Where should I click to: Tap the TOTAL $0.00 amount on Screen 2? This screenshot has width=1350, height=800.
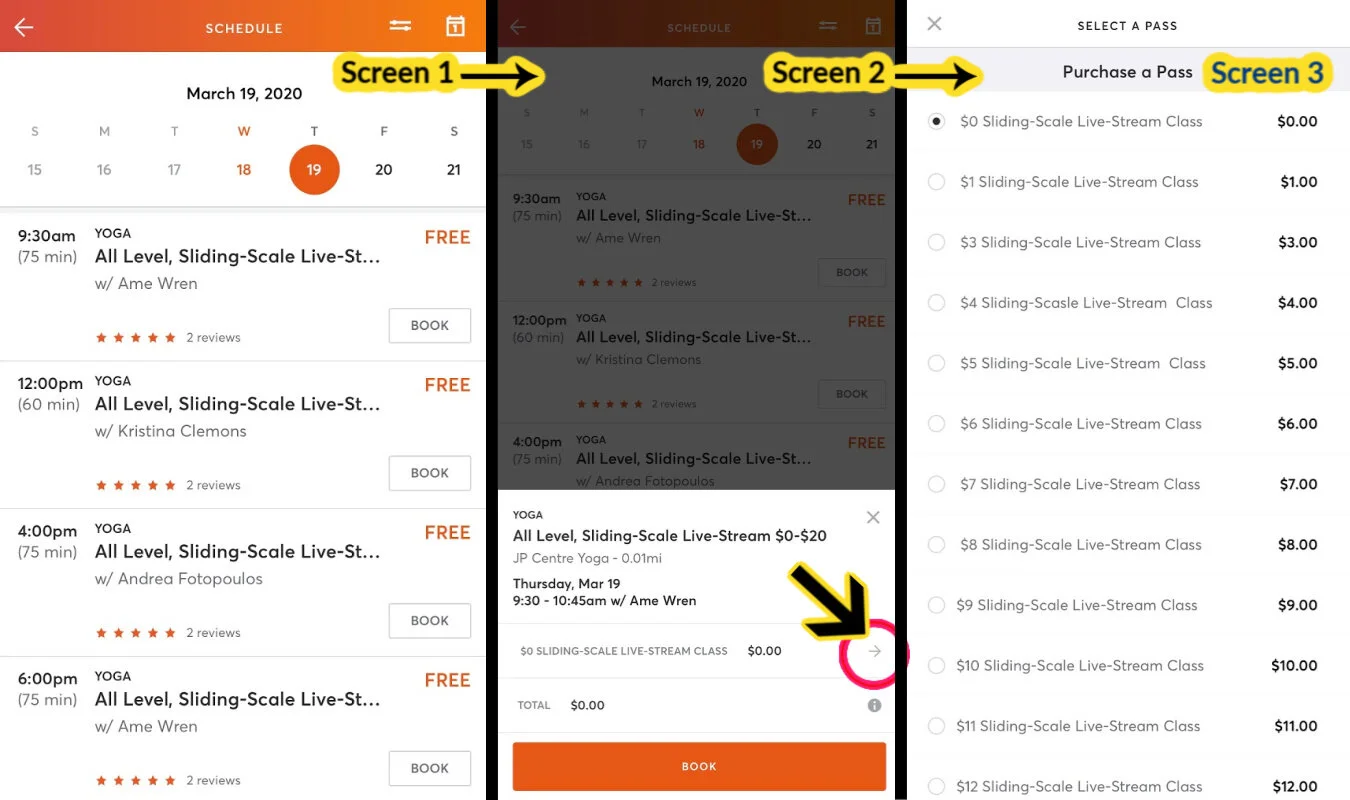pos(587,706)
